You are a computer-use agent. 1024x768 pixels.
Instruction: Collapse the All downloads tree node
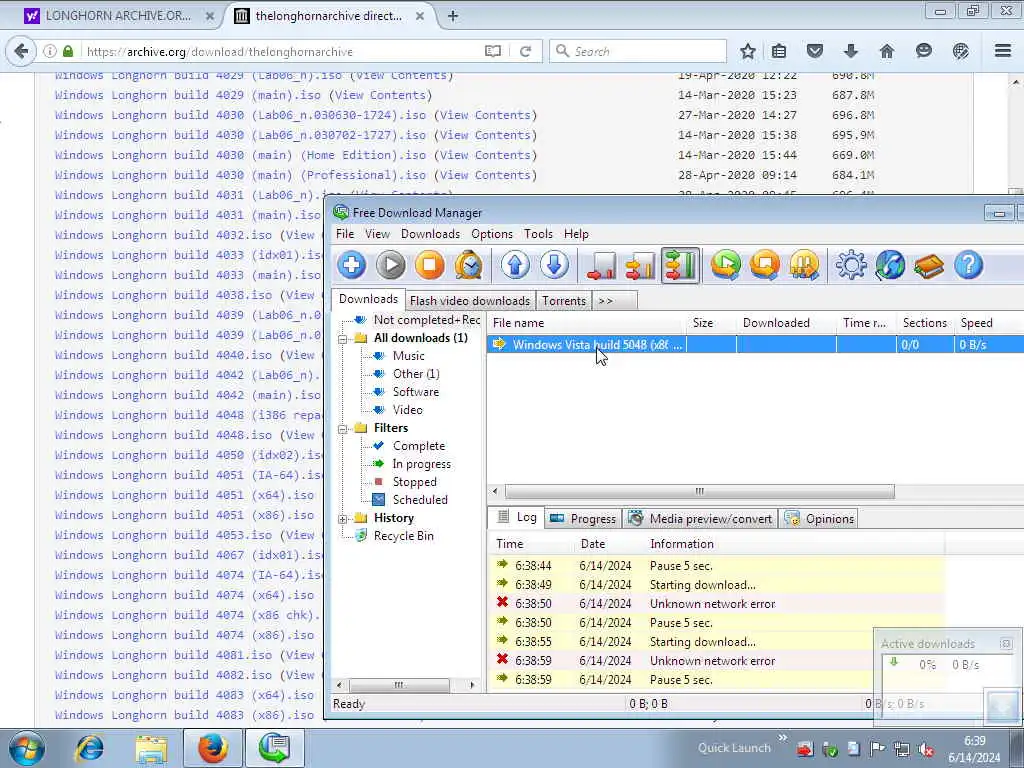coord(342,338)
